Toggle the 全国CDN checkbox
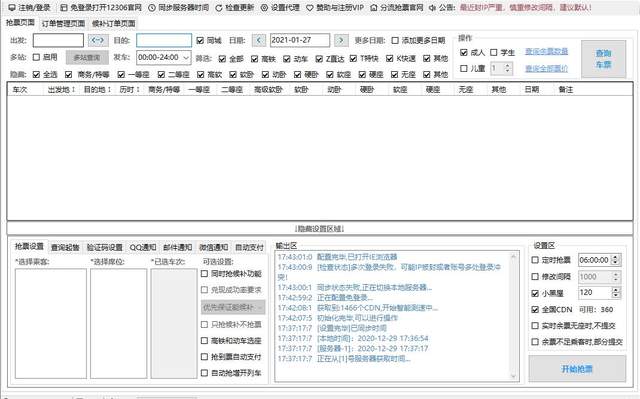 click(x=535, y=309)
